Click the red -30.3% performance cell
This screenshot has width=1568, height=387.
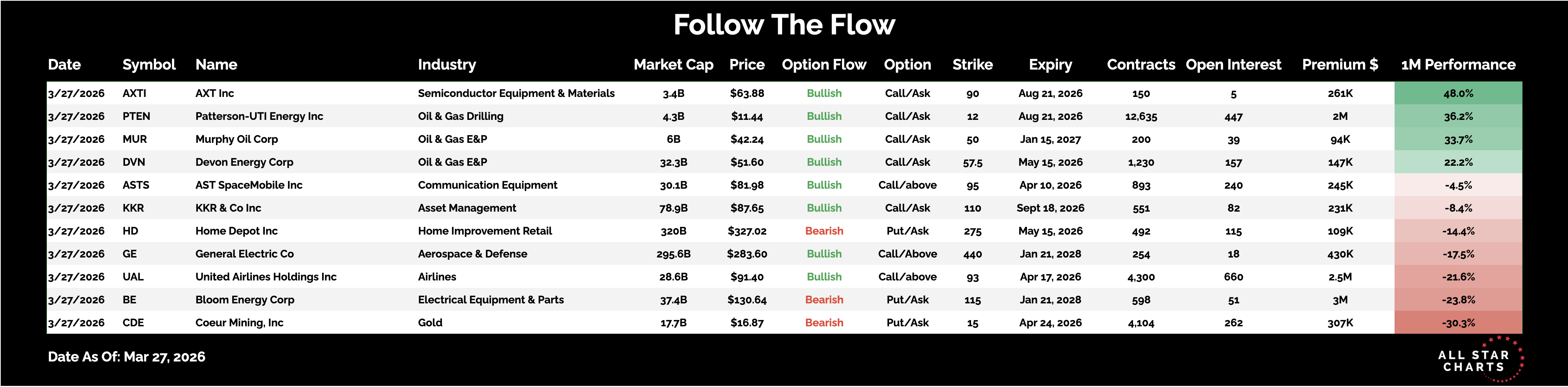[1458, 323]
